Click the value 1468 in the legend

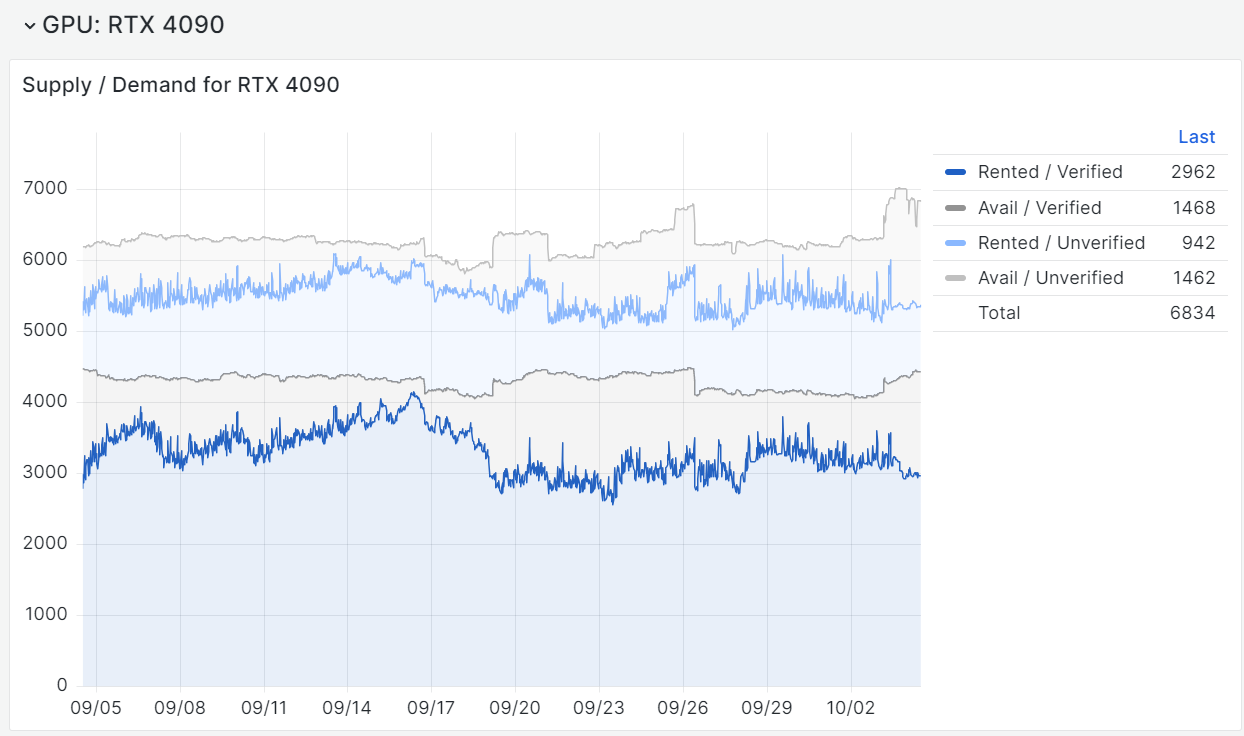click(x=1193, y=208)
